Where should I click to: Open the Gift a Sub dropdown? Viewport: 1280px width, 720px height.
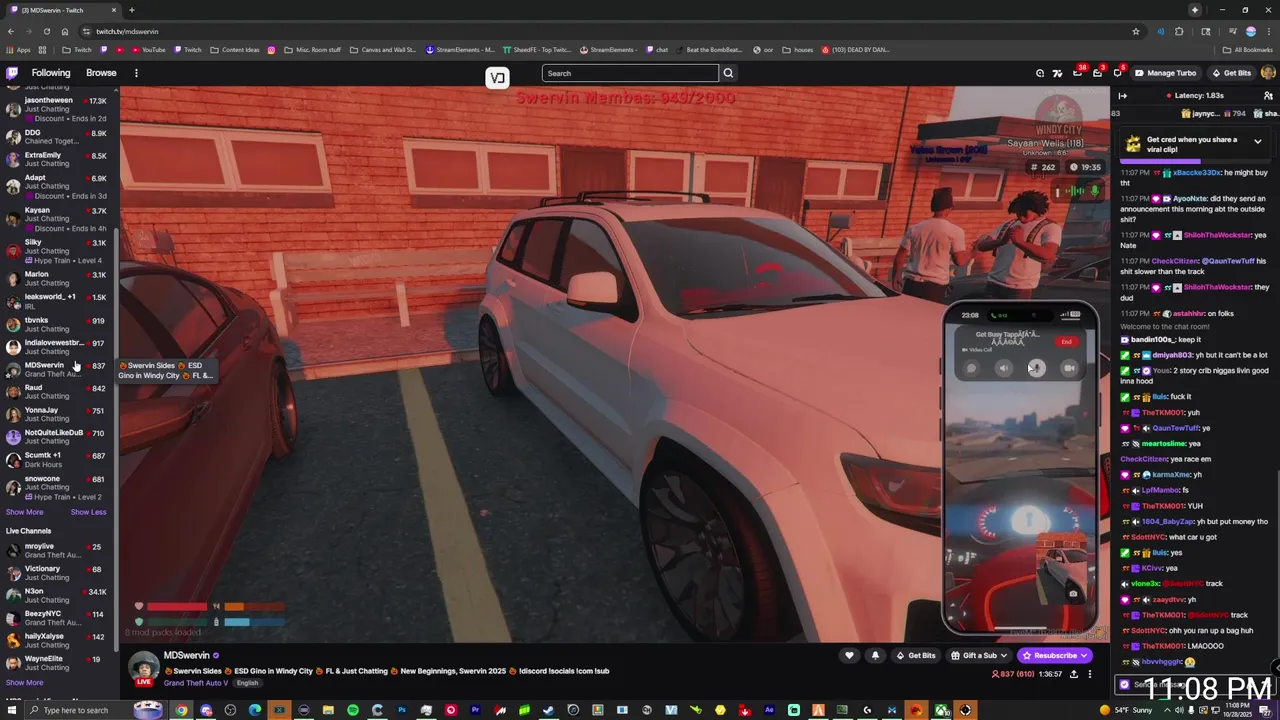[980, 656]
